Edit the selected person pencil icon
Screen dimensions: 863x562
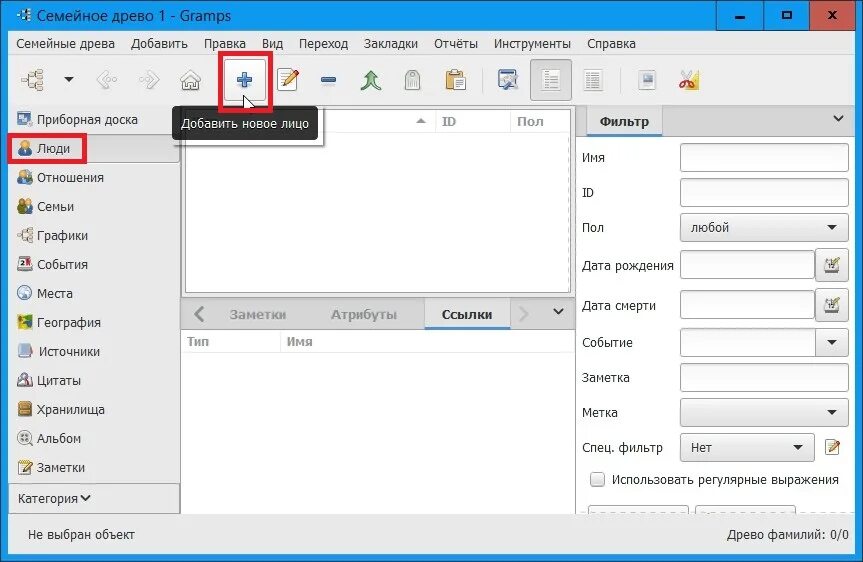pyautogui.click(x=288, y=80)
